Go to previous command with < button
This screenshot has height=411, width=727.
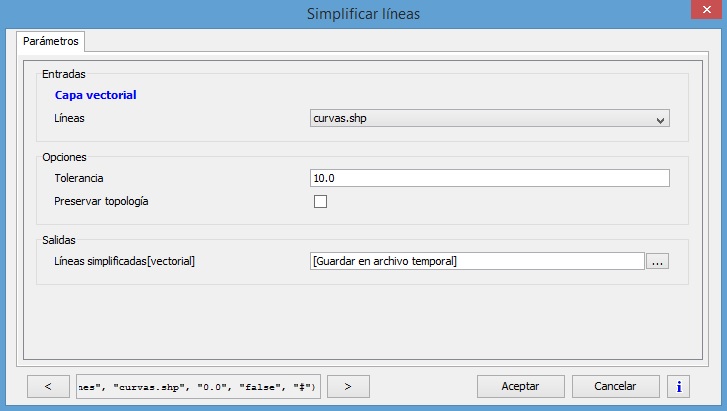coord(48,386)
